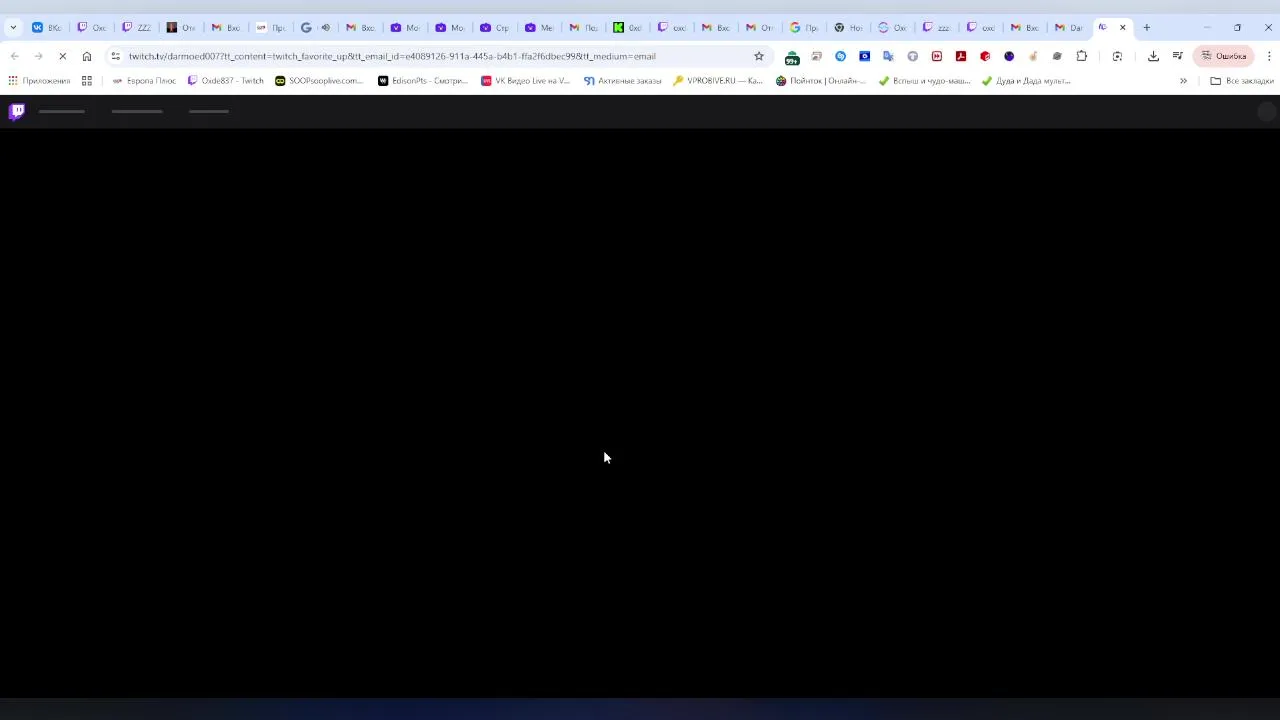Screen dimensions: 1280x720
Task: Open the tab search dropdown
Action: pos(13,28)
